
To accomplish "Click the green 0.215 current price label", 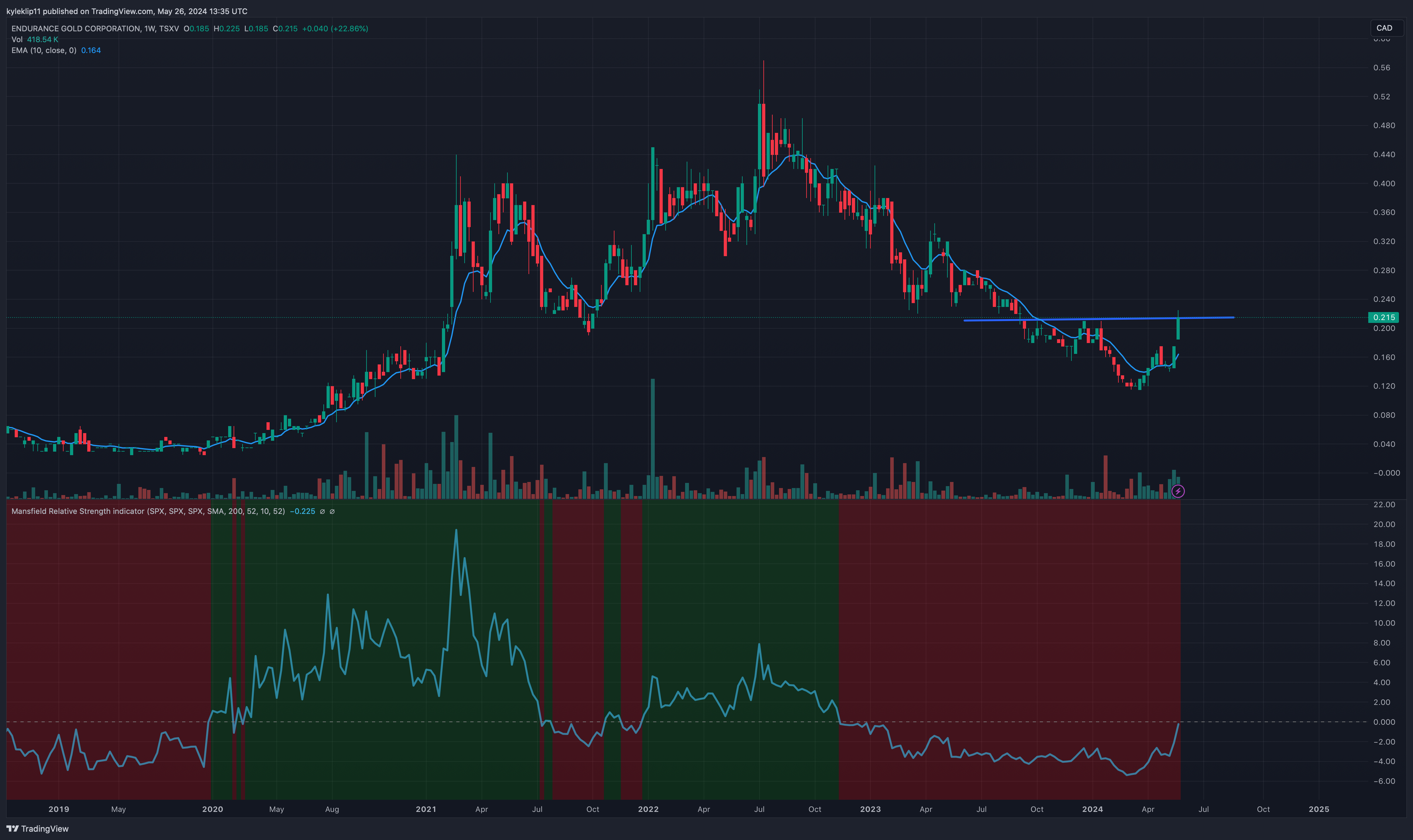I will coord(1384,317).
